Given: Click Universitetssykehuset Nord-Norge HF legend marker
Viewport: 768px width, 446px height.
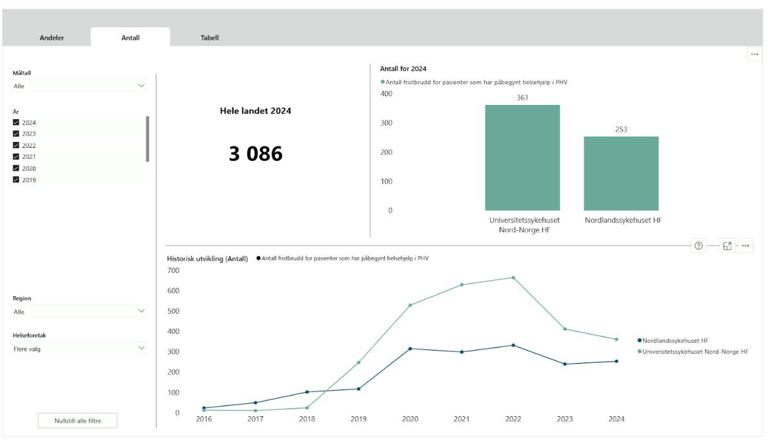Looking at the screenshot, I should (x=639, y=352).
